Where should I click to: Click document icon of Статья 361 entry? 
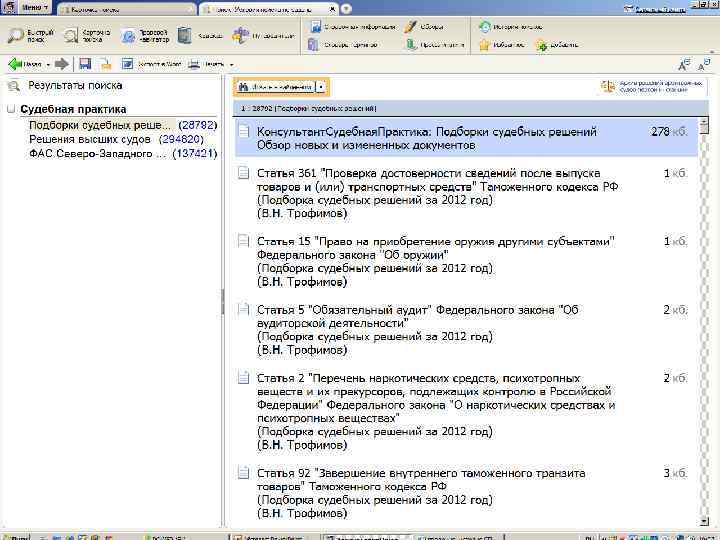click(243, 173)
